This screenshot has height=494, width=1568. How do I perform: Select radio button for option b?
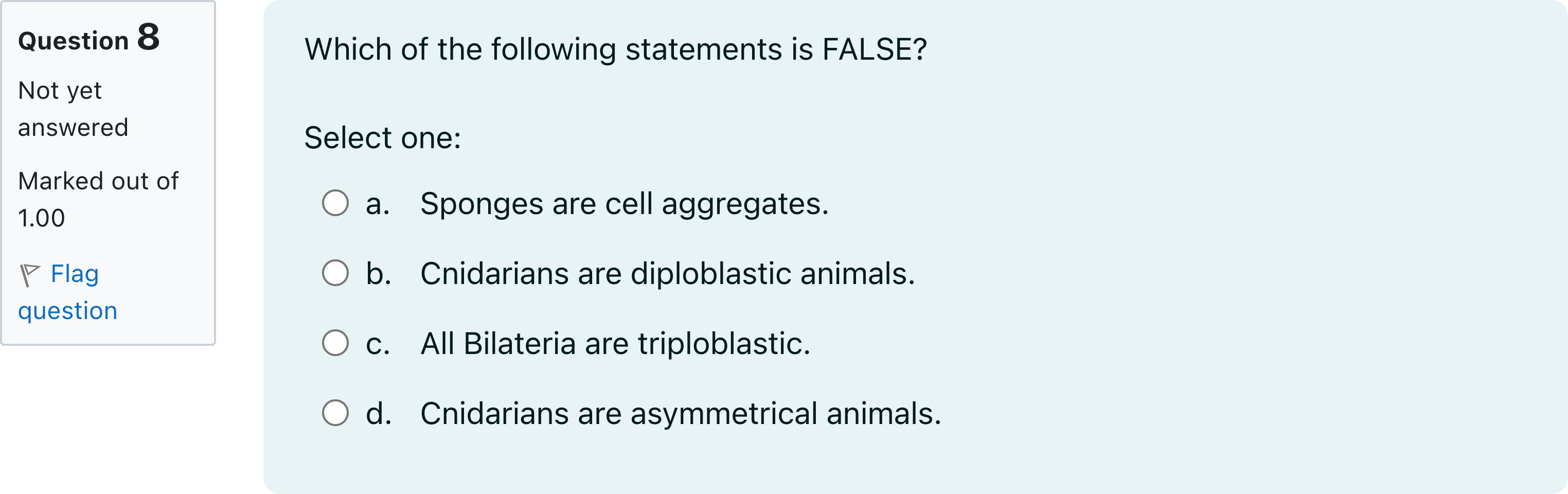[x=336, y=274]
